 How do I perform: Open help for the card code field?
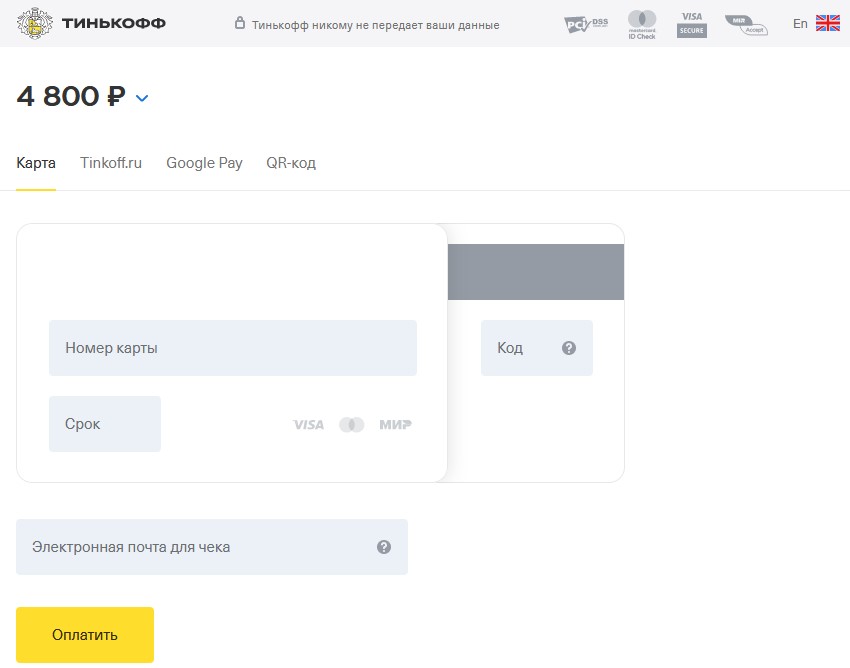pyautogui.click(x=569, y=348)
